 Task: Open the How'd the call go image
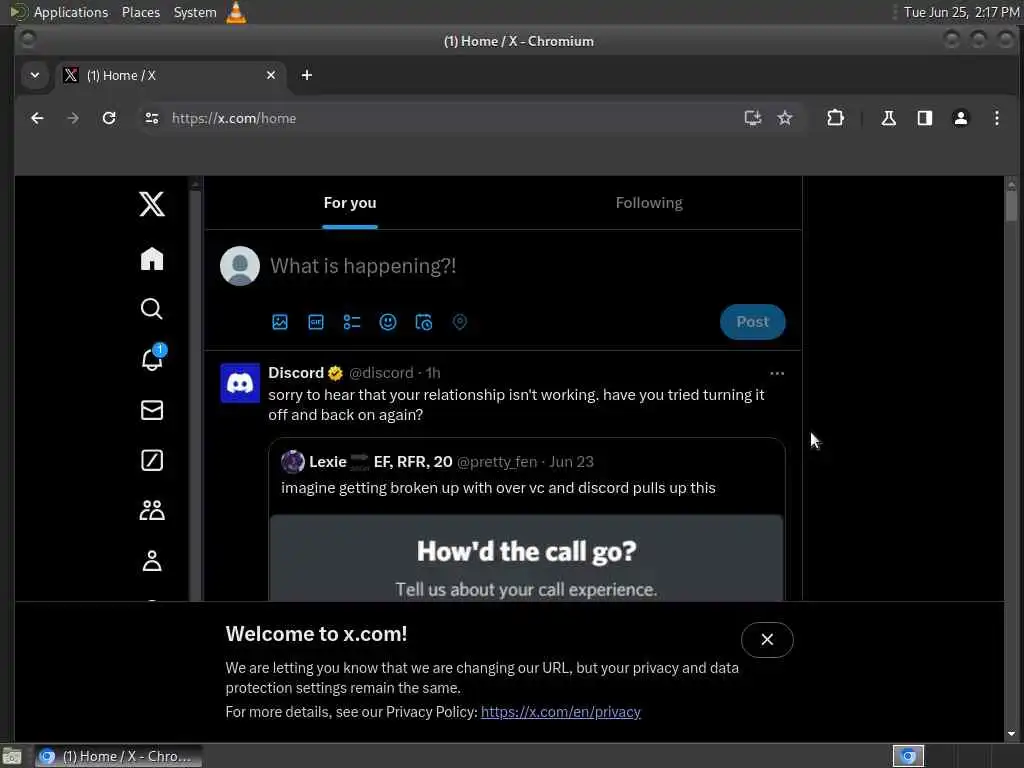[x=526, y=558]
